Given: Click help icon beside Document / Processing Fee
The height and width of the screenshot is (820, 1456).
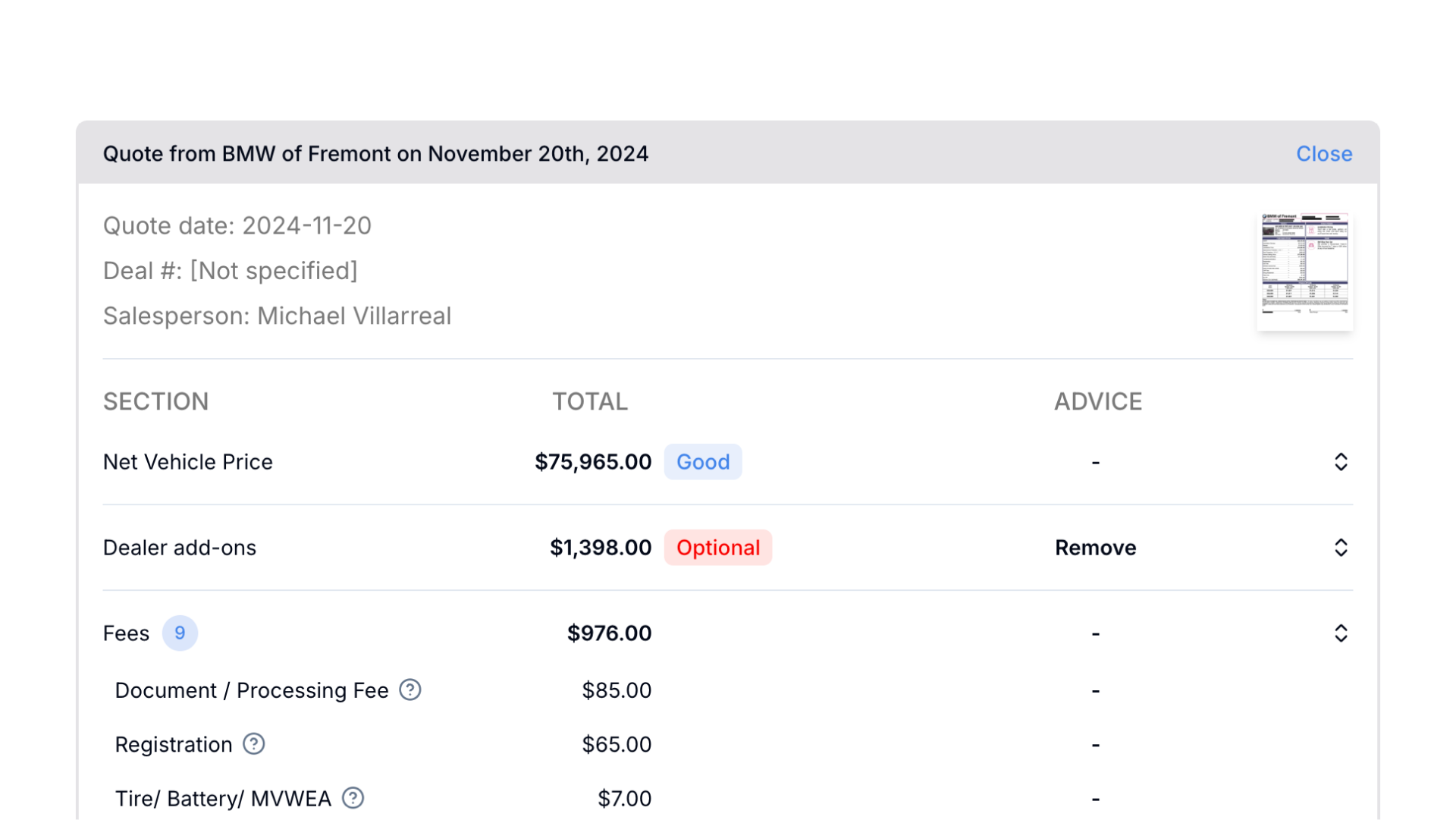Looking at the screenshot, I should (x=410, y=690).
